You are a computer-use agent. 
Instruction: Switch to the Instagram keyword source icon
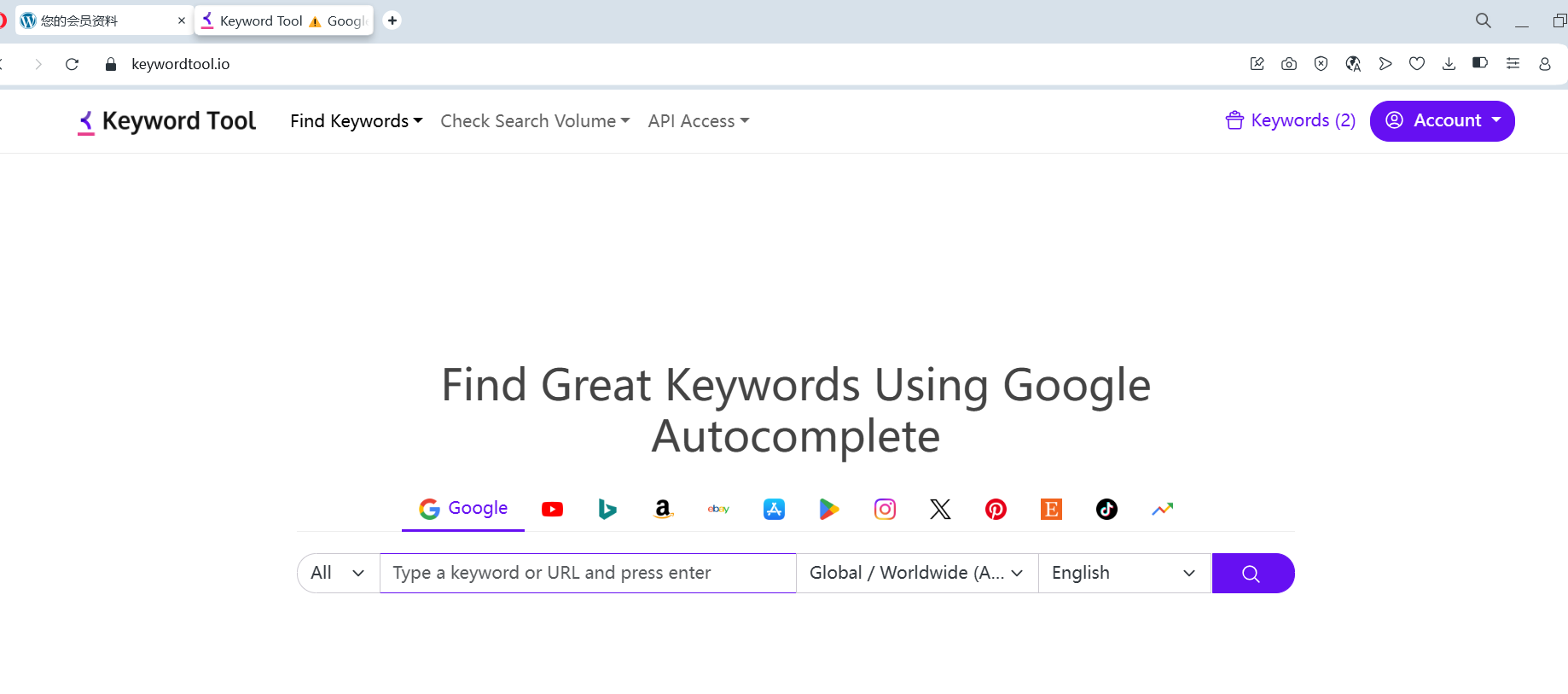pos(885,510)
